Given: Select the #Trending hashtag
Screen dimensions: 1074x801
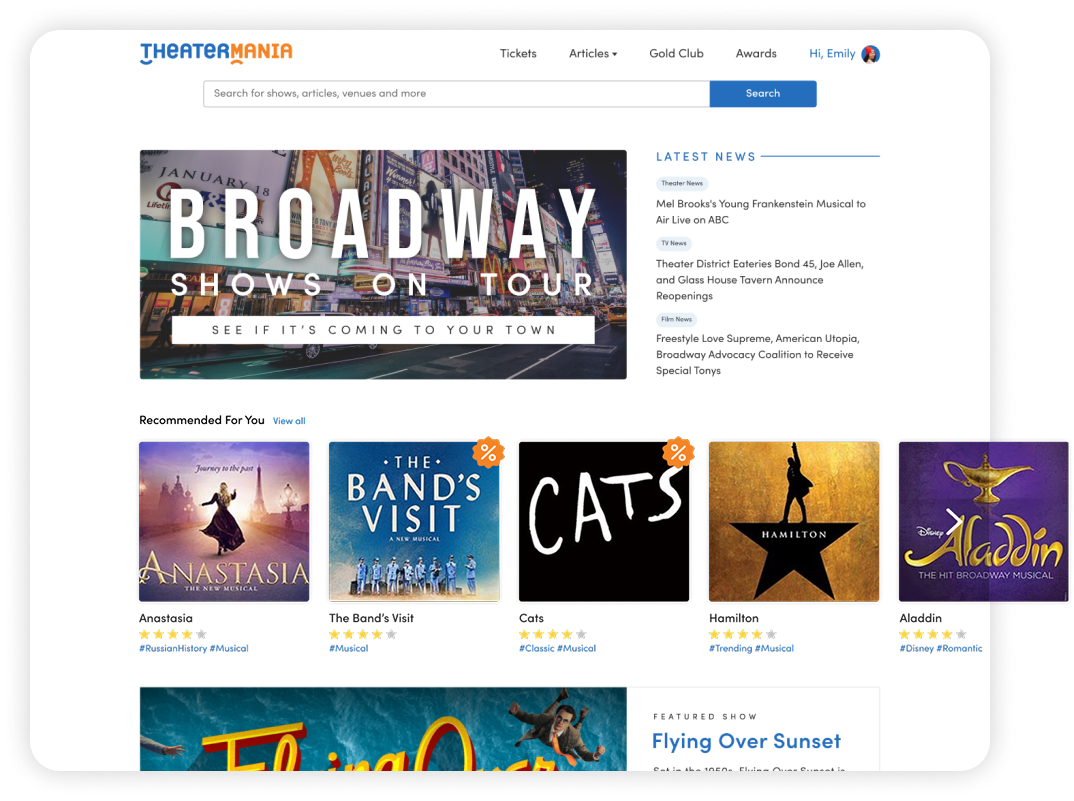Looking at the screenshot, I should pyautogui.click(x=730, y=648).
